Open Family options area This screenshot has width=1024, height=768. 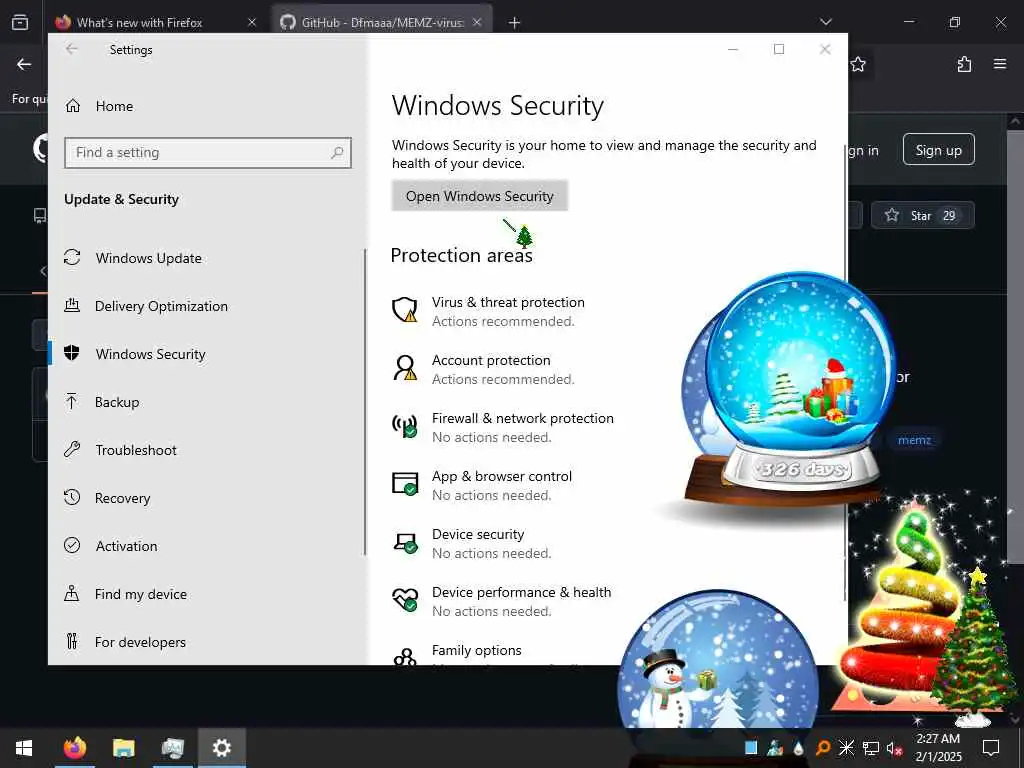(477, 650)
